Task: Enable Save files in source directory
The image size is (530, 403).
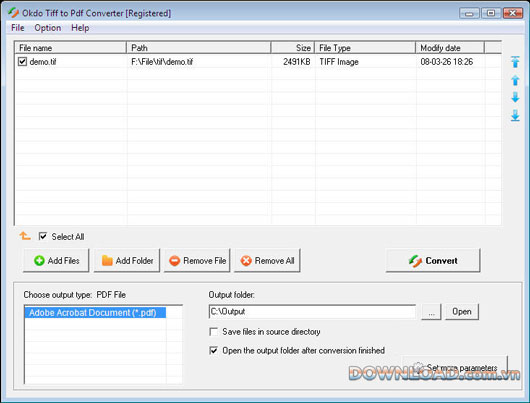Action: pyautogui.click(x=214, y=332)
